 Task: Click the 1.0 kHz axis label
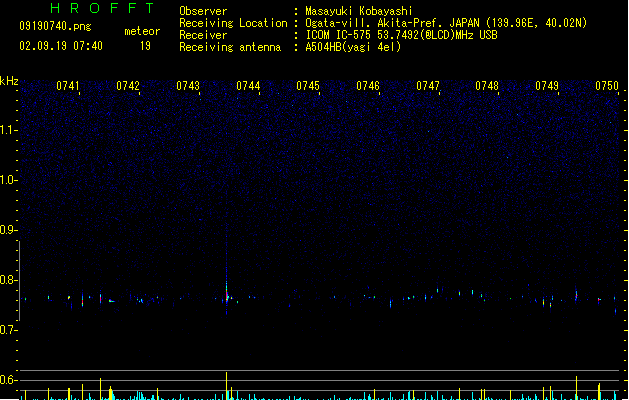coord(8,180)
